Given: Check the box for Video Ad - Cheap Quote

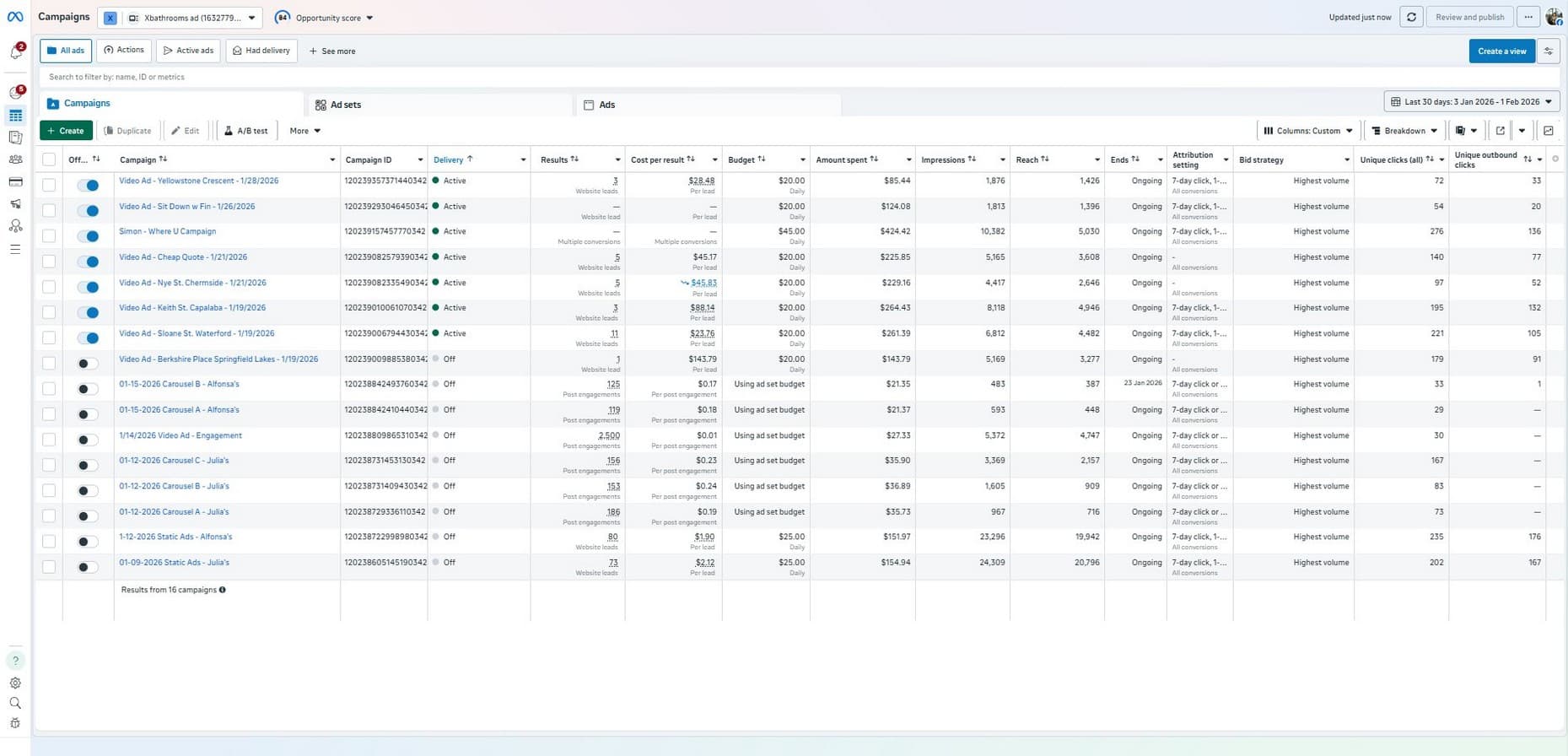Looking at the screenshot, I should pyautogui.click(x=49, y=262).
